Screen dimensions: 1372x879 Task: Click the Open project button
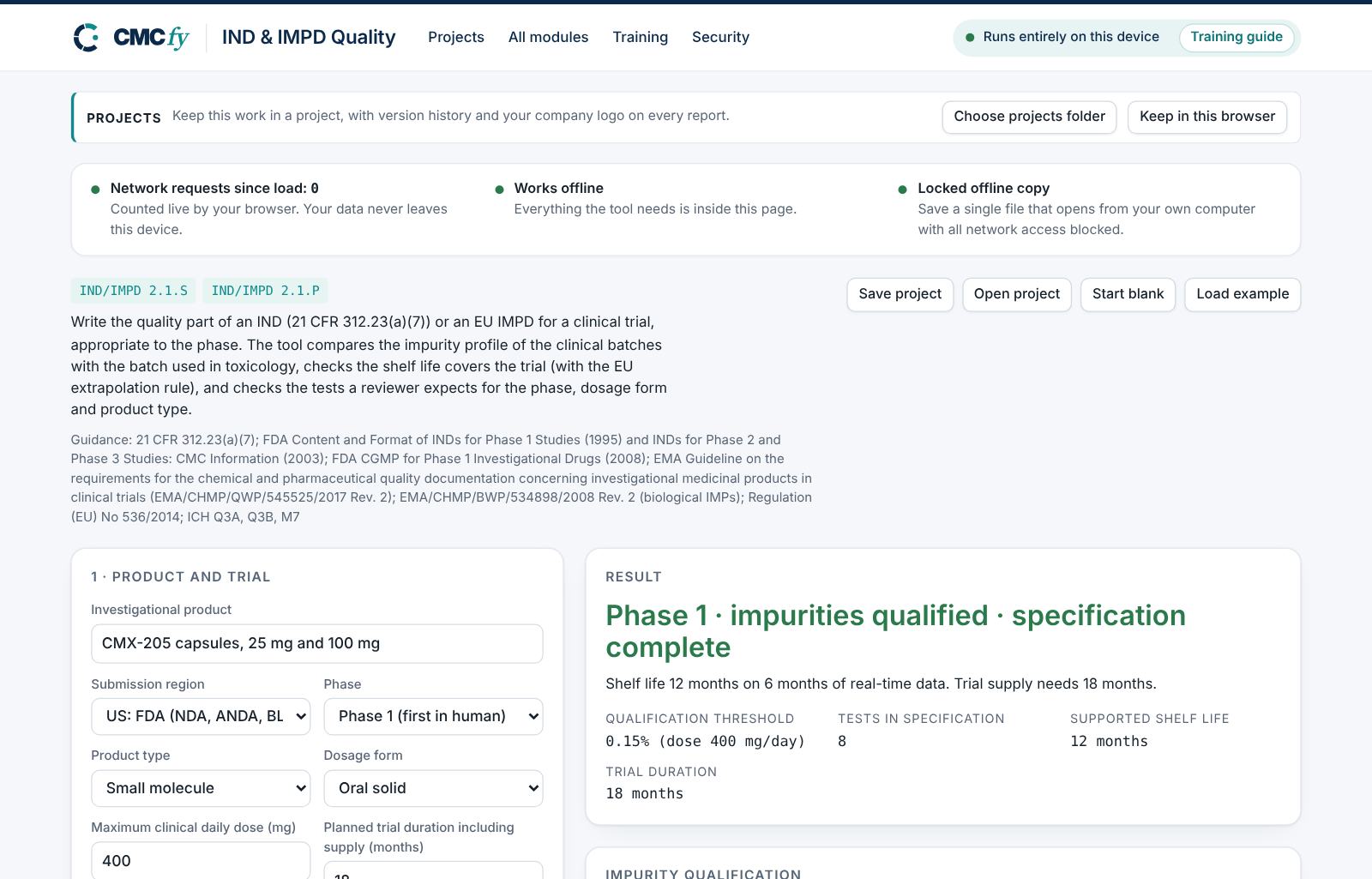click(x=1016, y=294)
